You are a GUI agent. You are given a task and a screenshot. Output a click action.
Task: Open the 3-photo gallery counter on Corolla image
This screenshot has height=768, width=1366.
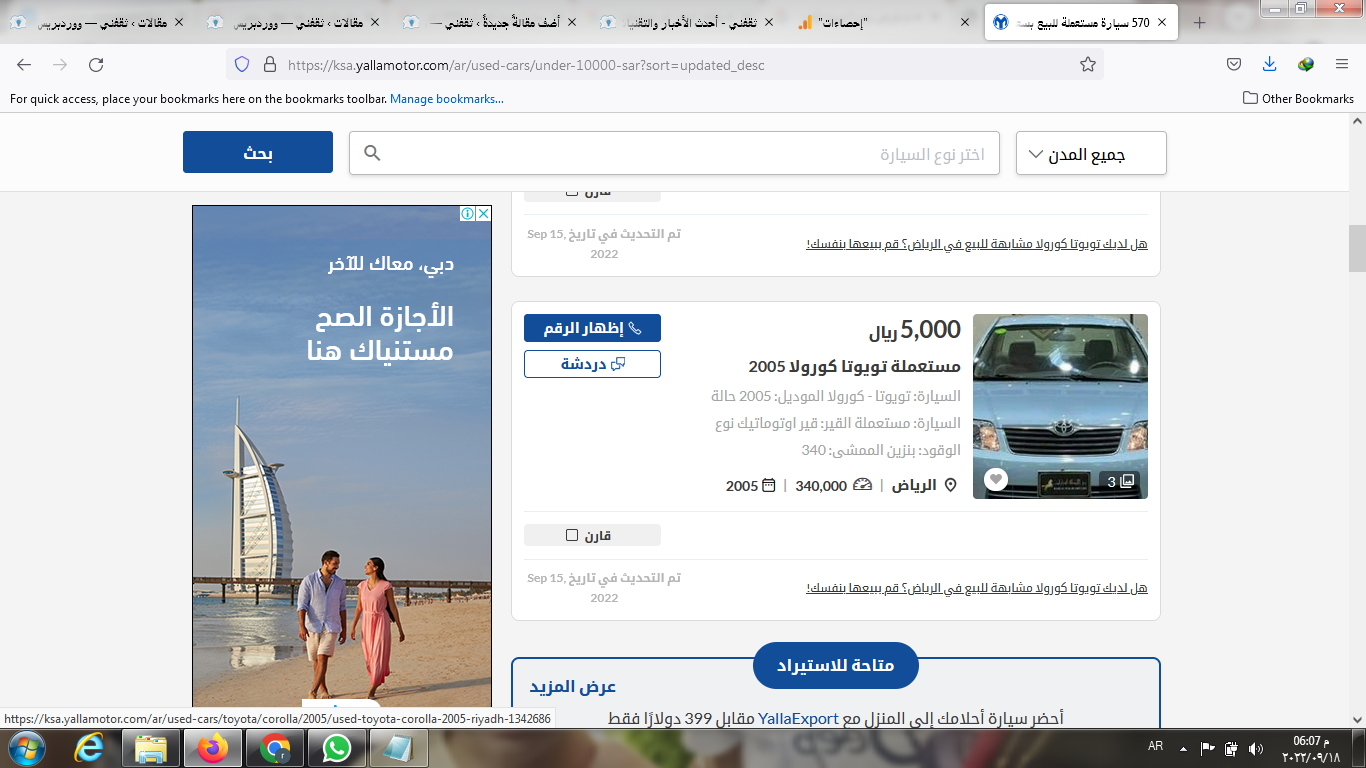point(1121,481)
